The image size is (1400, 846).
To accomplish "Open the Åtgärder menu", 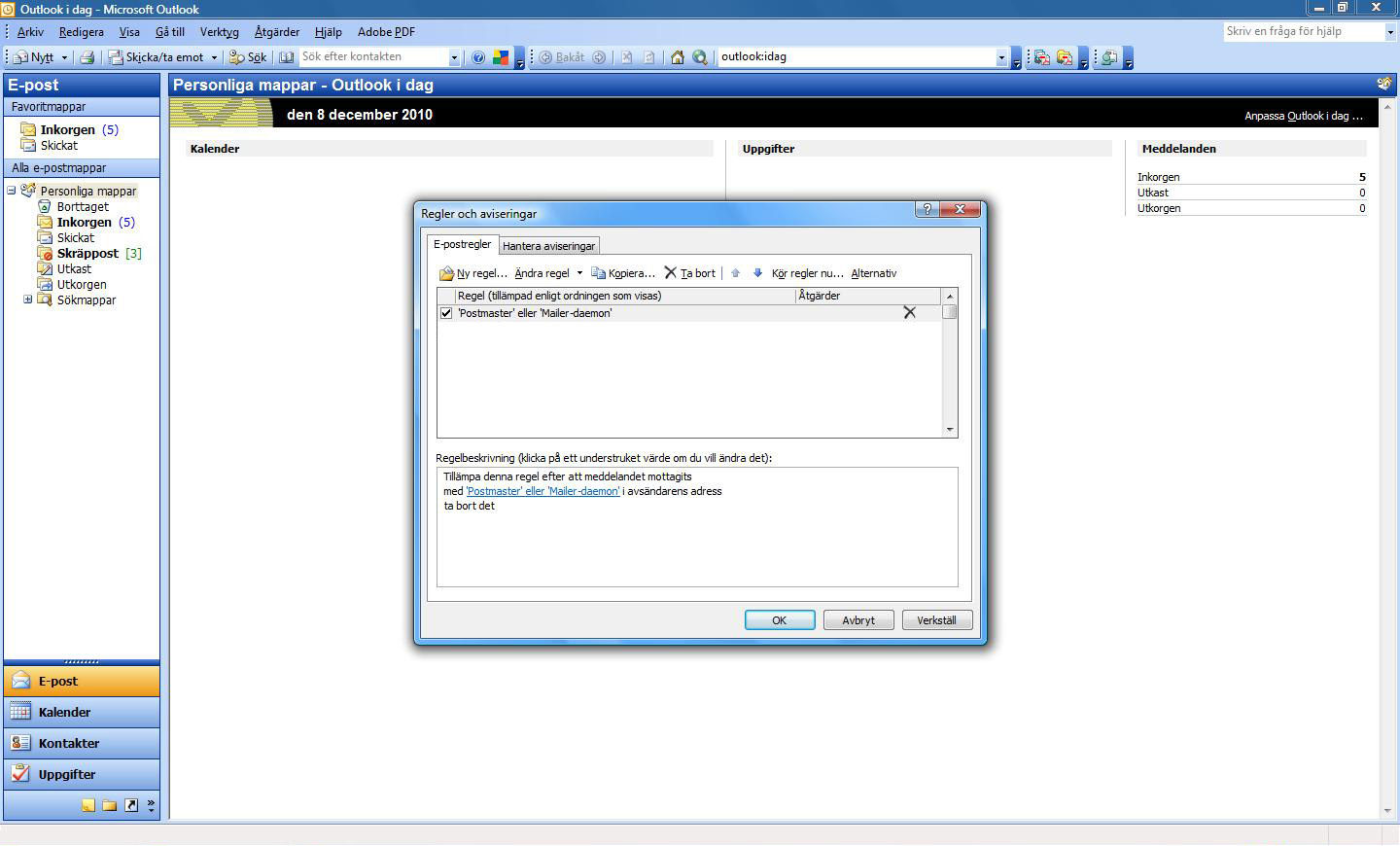I will [x=277, y=32].
